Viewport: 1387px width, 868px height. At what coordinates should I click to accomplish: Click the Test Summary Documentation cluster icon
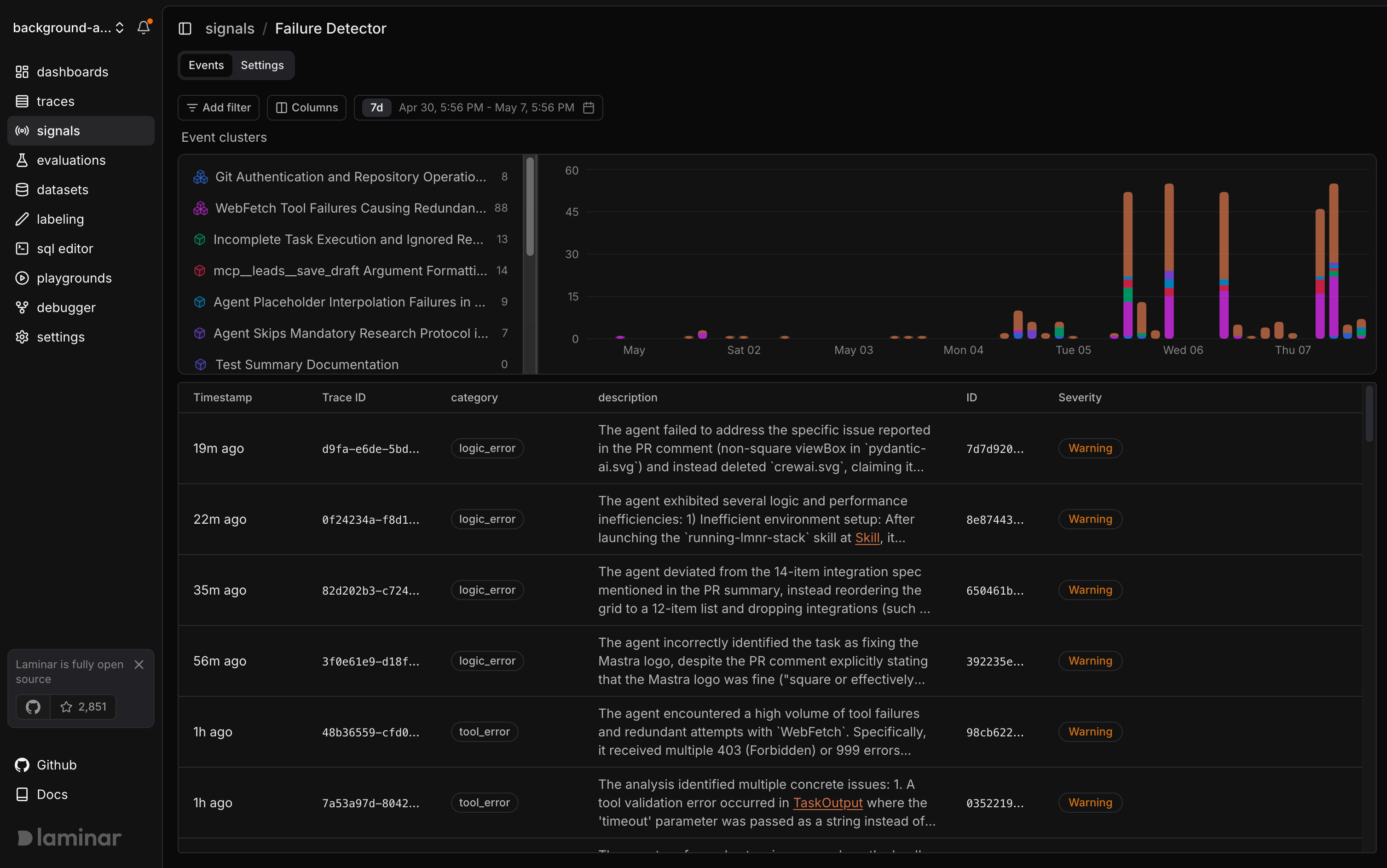[x=200, y=365]
